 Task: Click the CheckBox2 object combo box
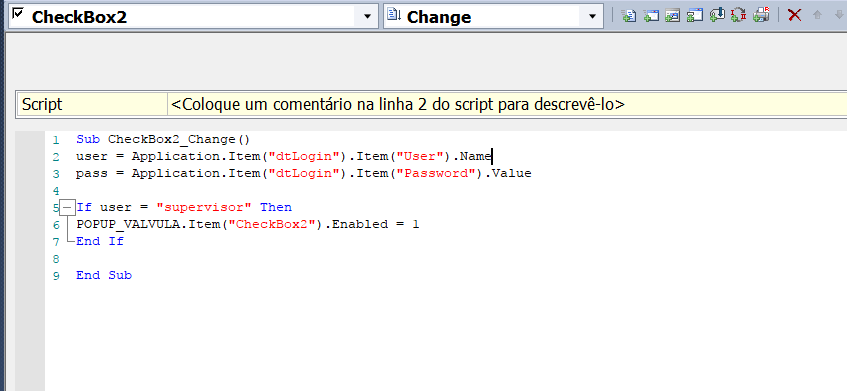[x=193, y=17]
